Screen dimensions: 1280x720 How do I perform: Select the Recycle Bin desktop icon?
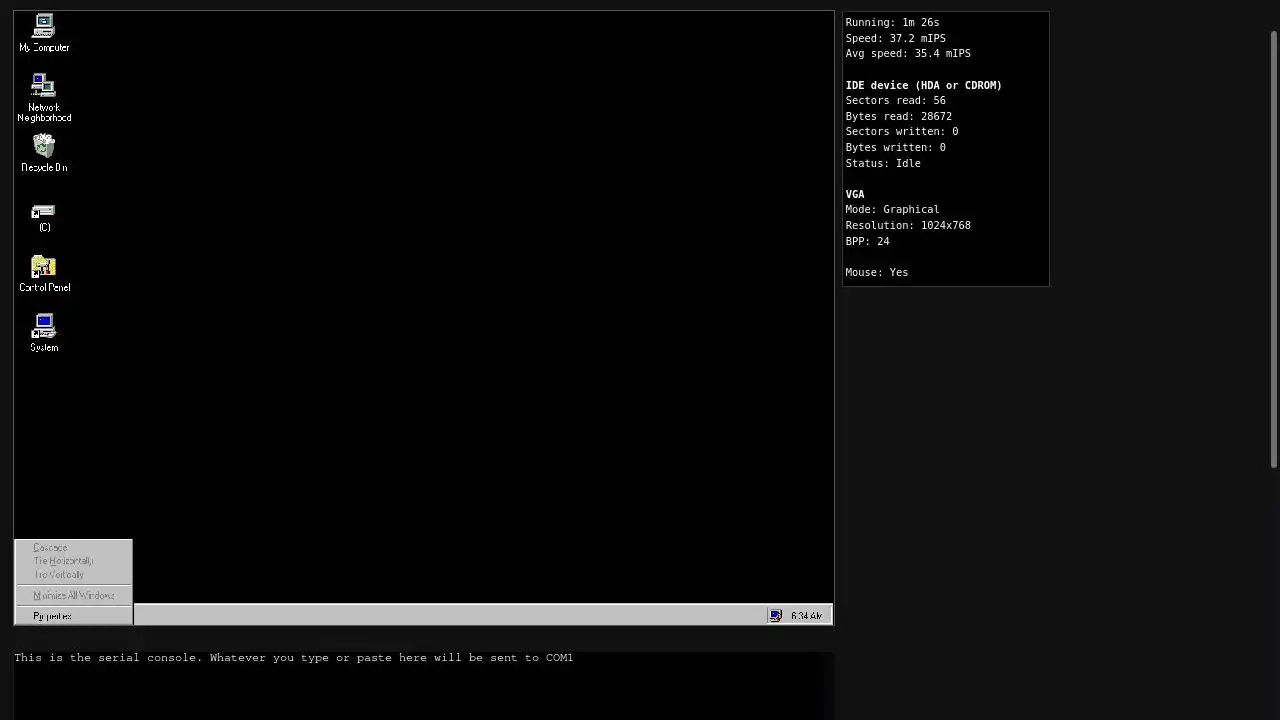[x=44, y=153]
